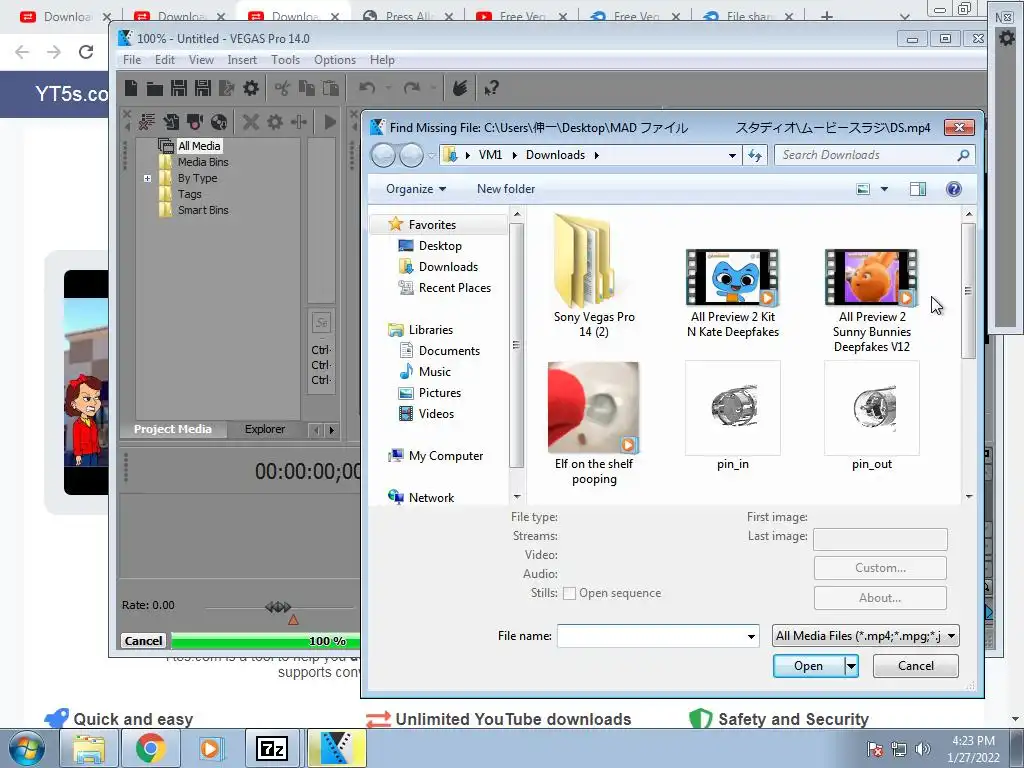
Task: Open the Organize dropdown menu
Action: (x=415, y=189)
